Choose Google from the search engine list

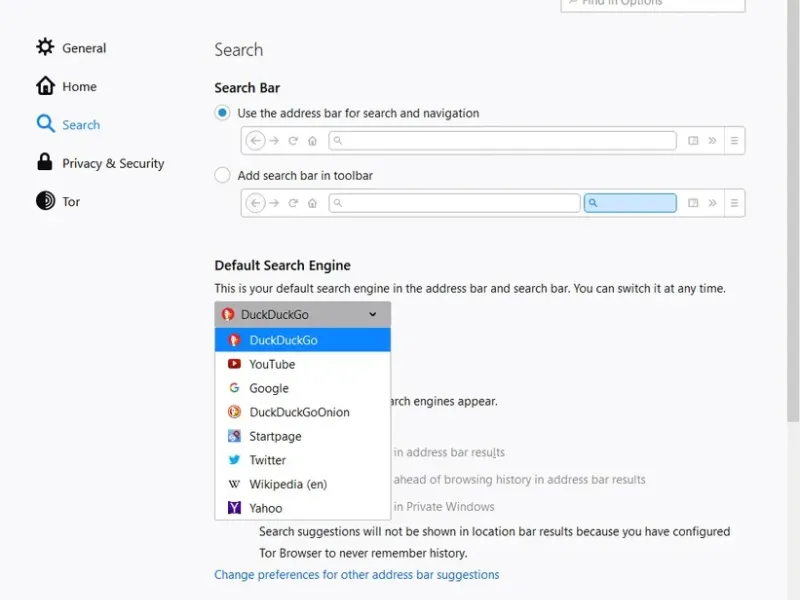[x=269, y=388]
